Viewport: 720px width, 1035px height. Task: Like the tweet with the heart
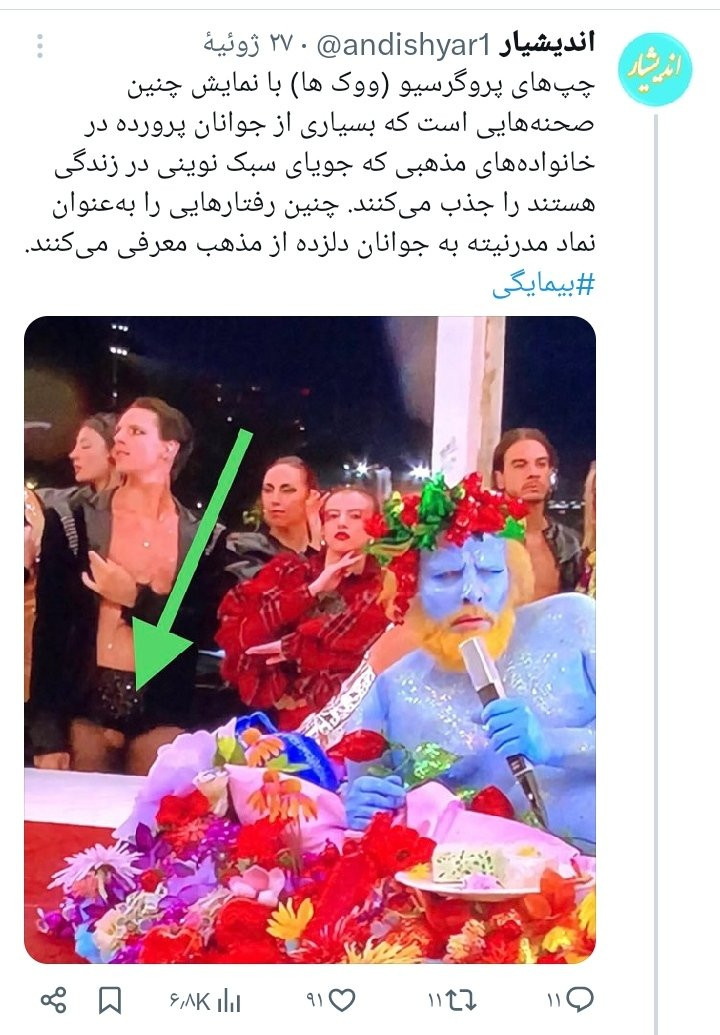[342, 1000]
